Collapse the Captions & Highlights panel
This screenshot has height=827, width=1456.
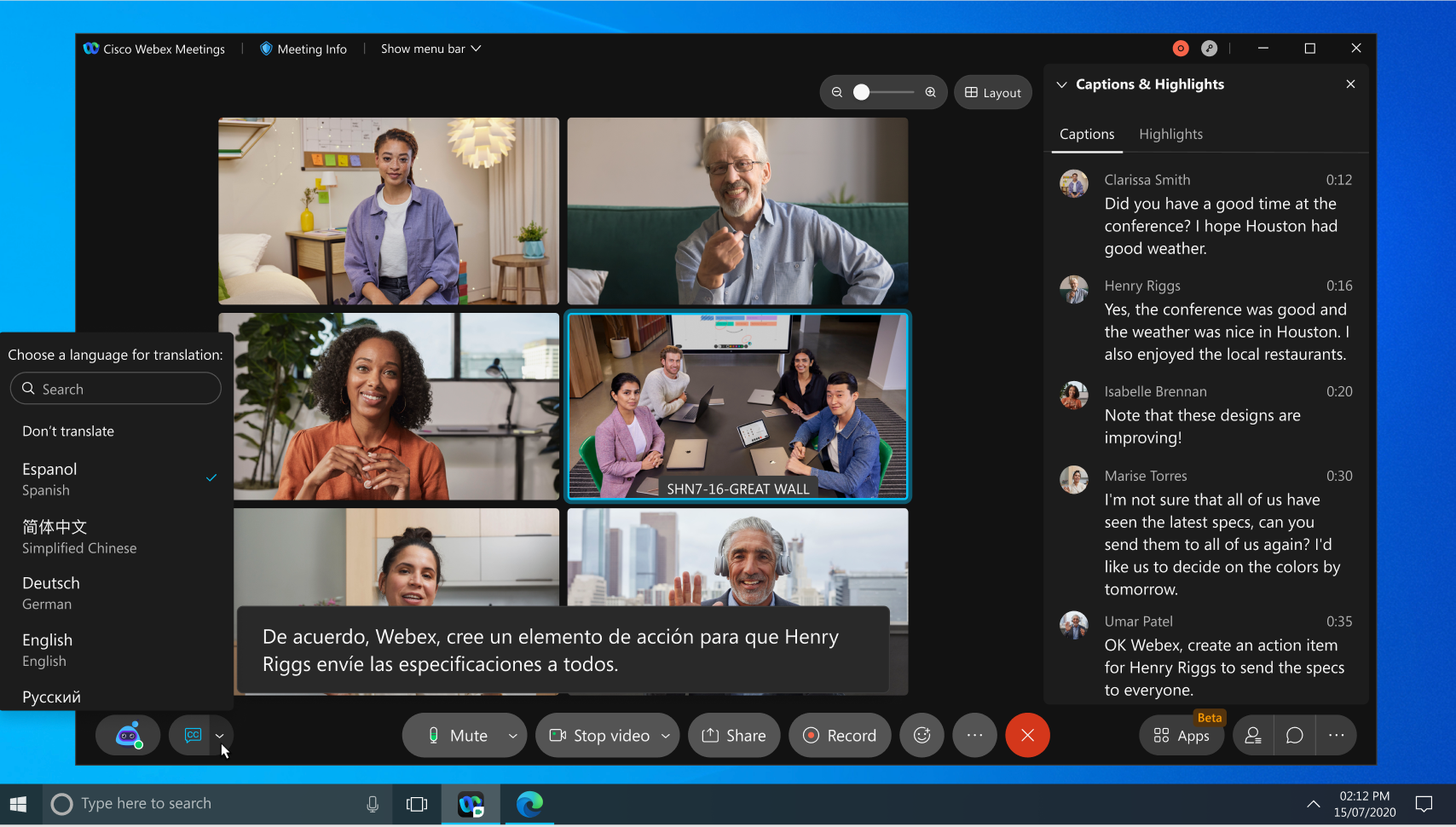[1061, 84]
